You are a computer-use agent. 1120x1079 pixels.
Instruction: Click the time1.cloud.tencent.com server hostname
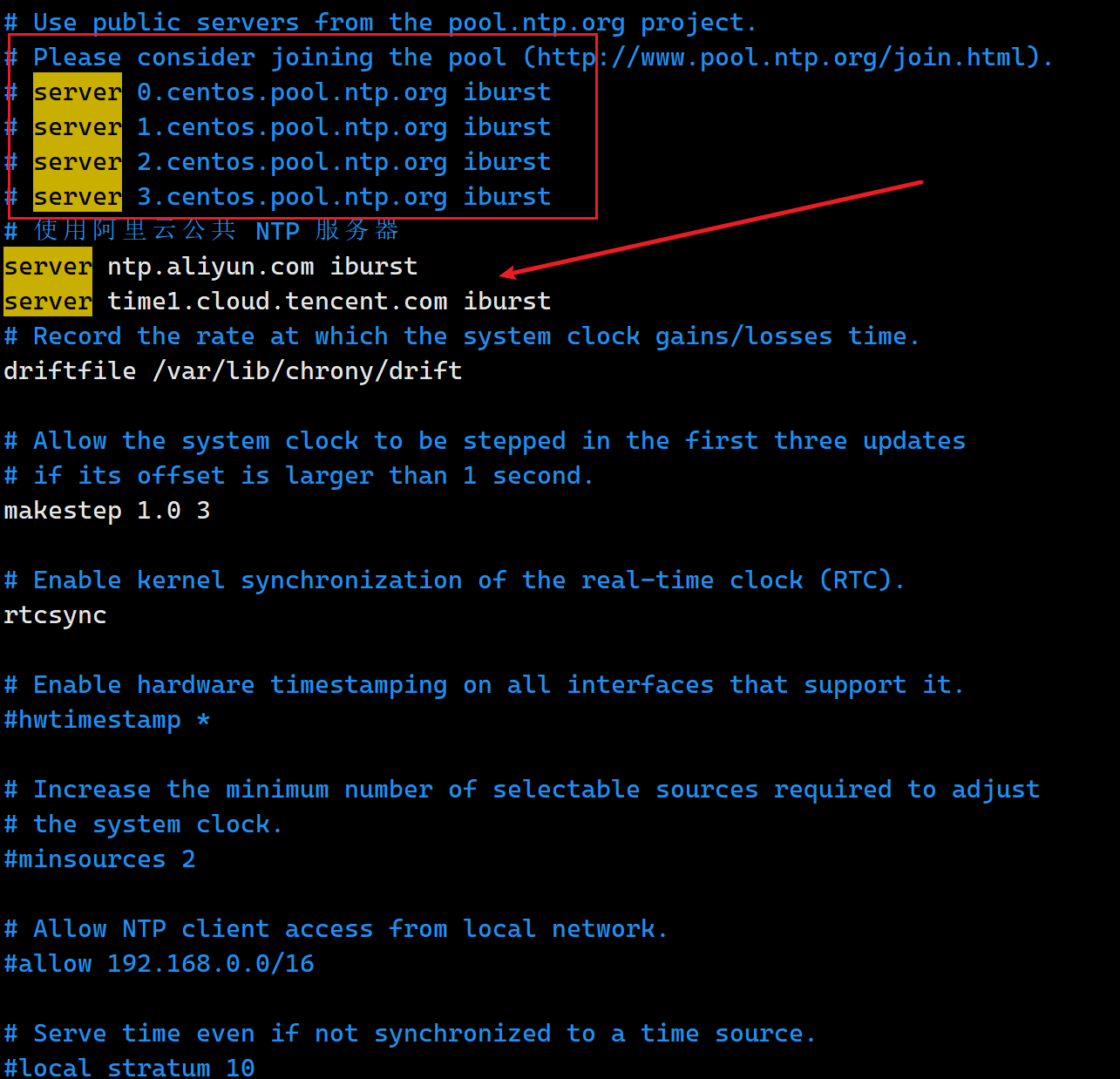click(x=277, y=302)
